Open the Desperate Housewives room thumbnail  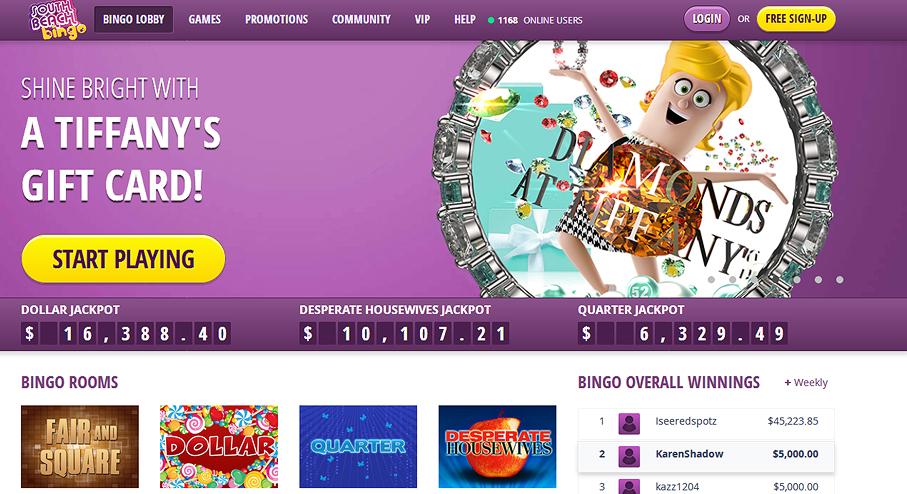point(497,446)
